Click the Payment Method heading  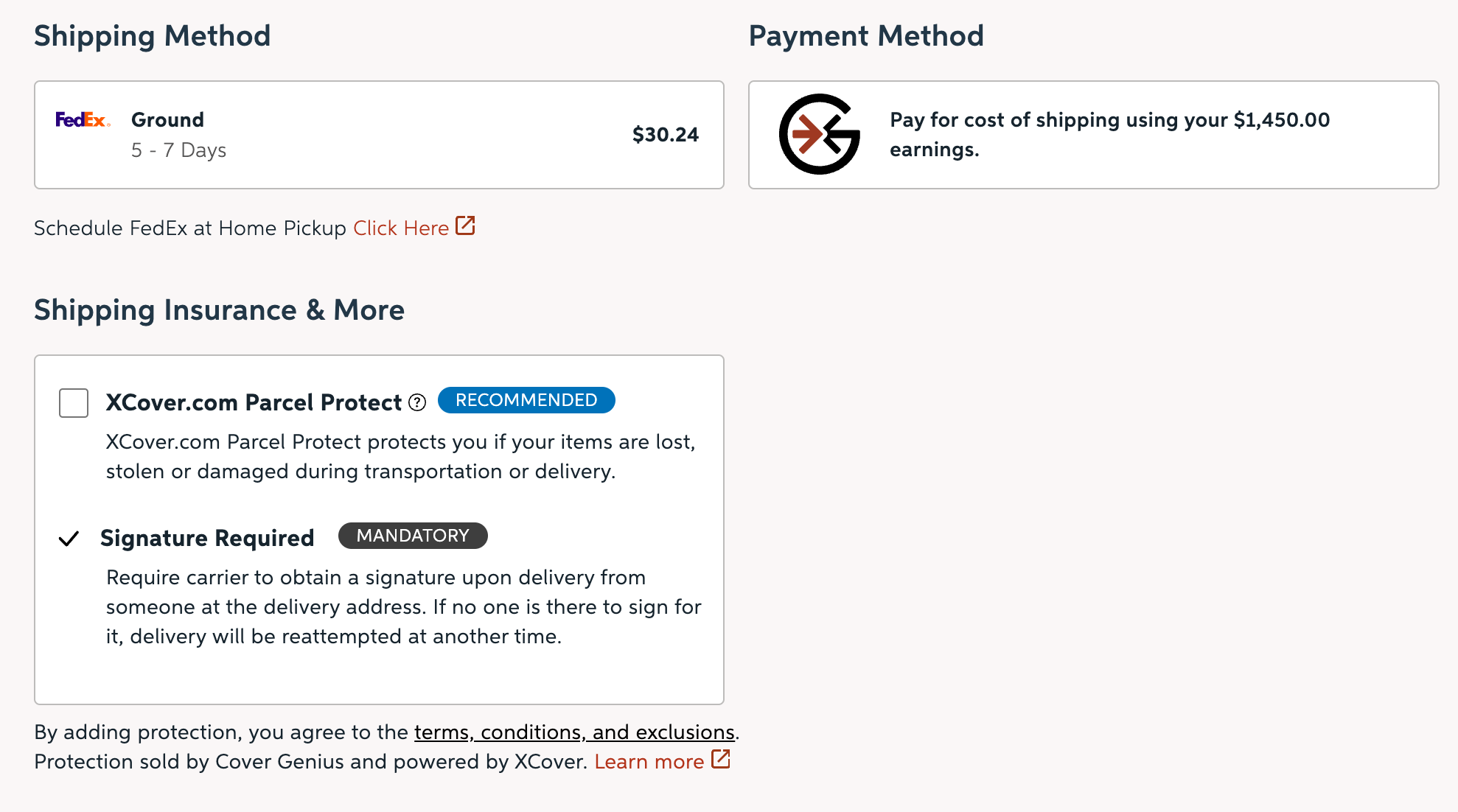866,35
